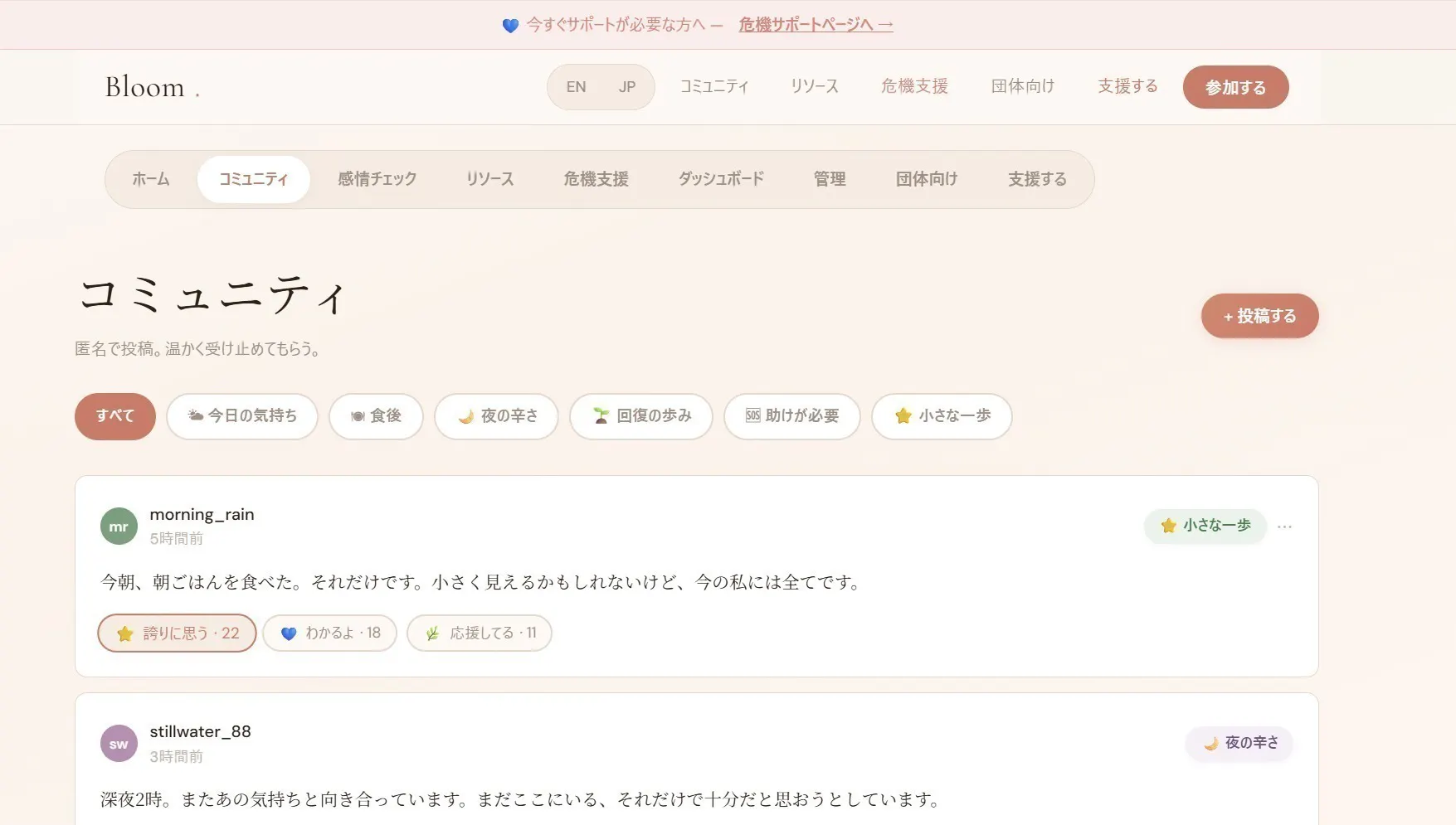Click the morning_rain user avatar
1456x825 pixels.
(119, 527)
